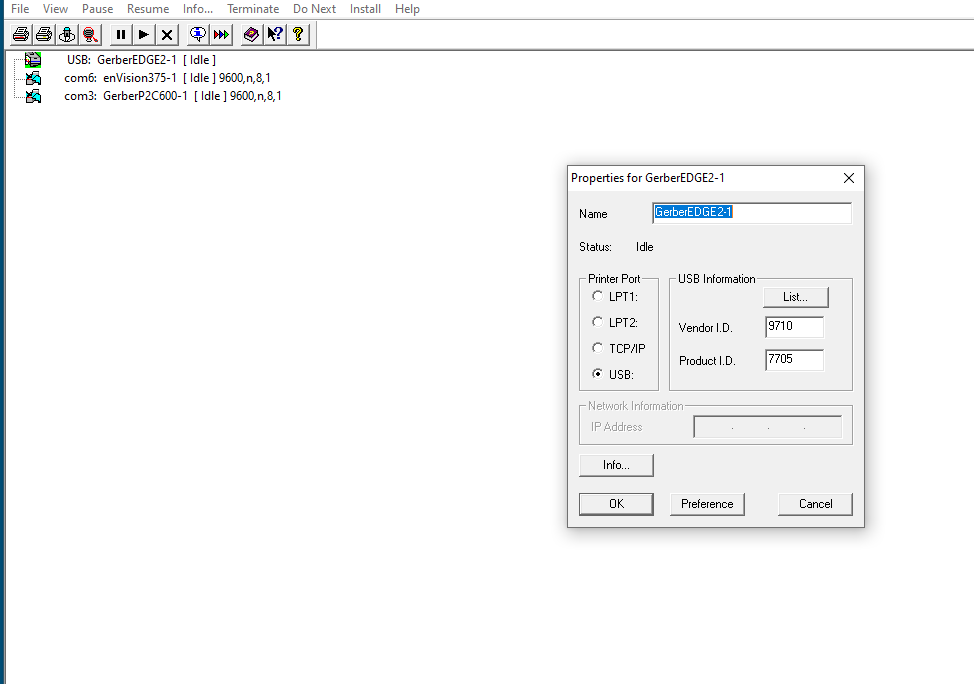The width and height of the screenshot is (974, 684).
Task: Open the Preference button
Action: (707, 504)
